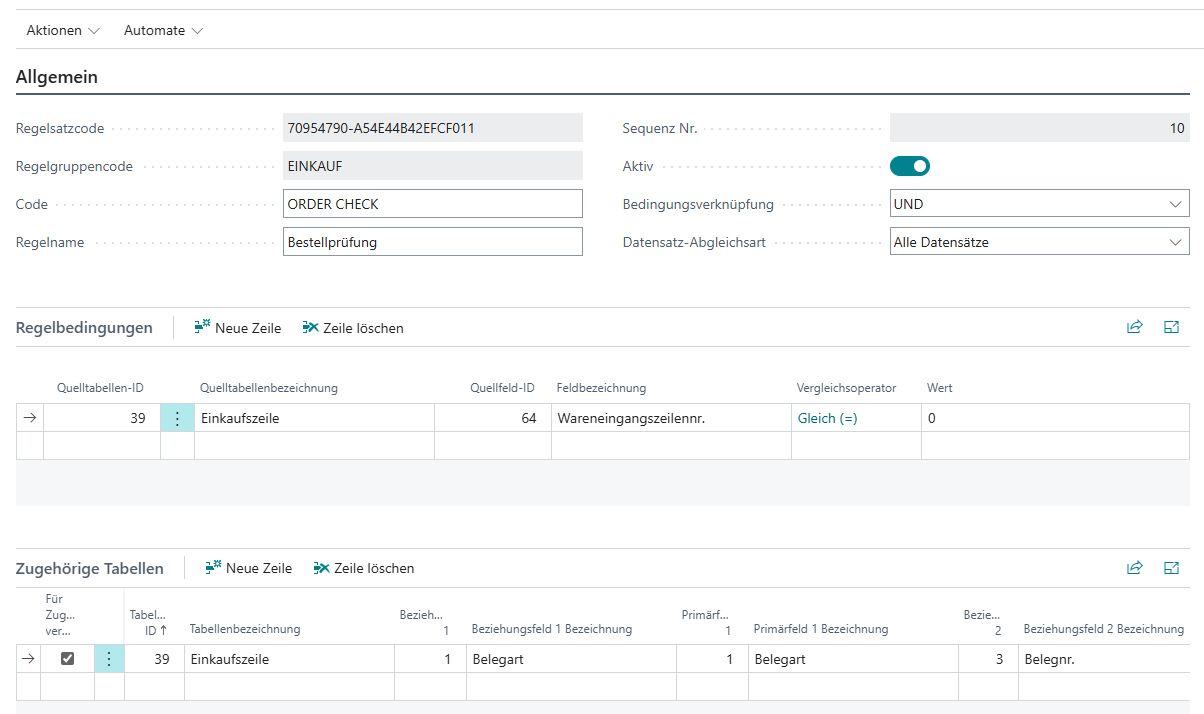
Task: Disable the Aktiv toggle switch
Action: 910,166
